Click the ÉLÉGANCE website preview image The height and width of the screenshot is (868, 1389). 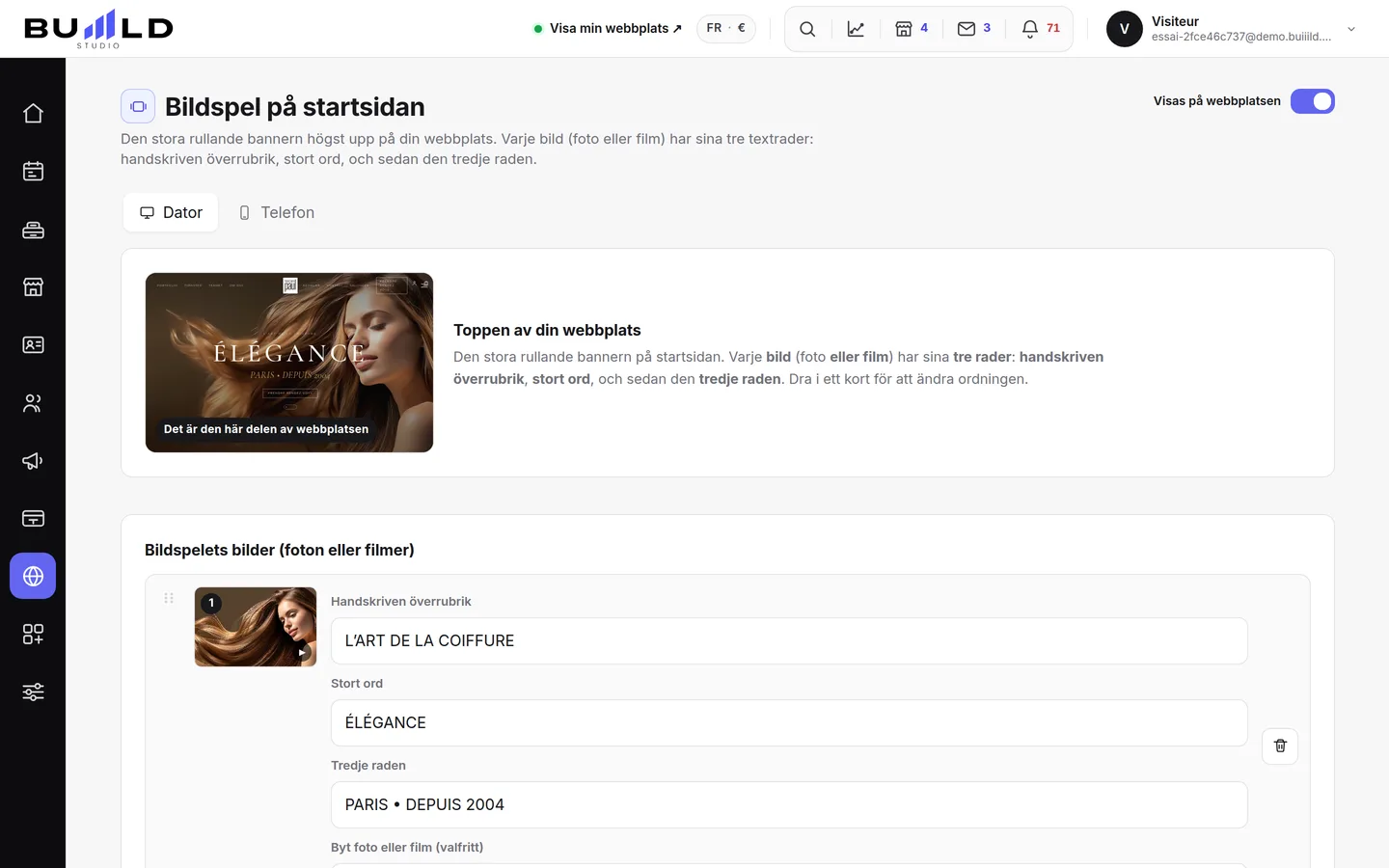289,363
